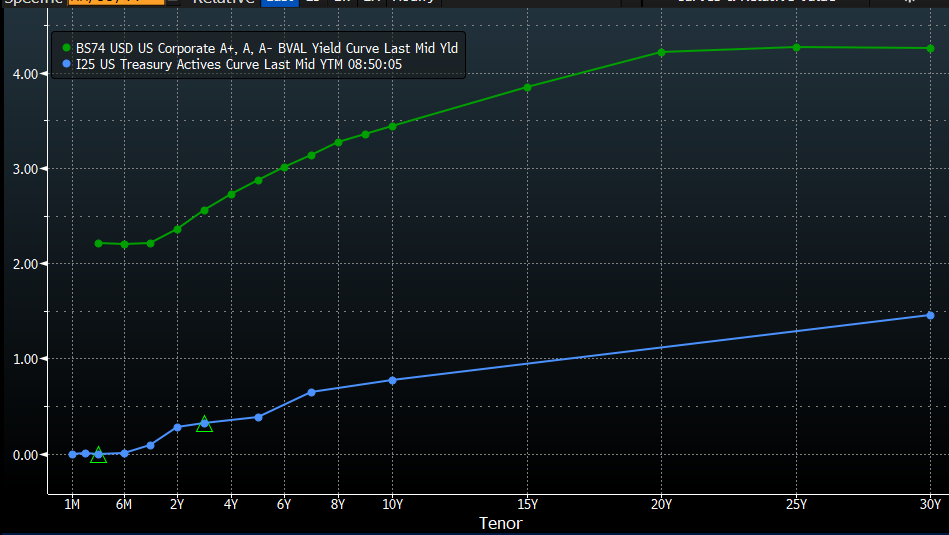Click the 10Y tenor axis label
Screen dimensions: 949x535
coord(392,505)
